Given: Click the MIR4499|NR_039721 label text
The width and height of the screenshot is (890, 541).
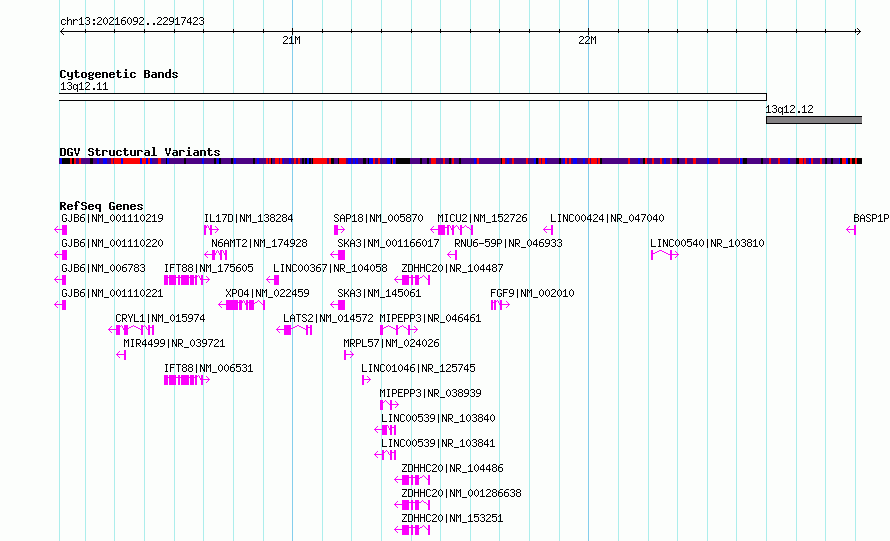Looking at the screenshot, I should click(174, 343).
